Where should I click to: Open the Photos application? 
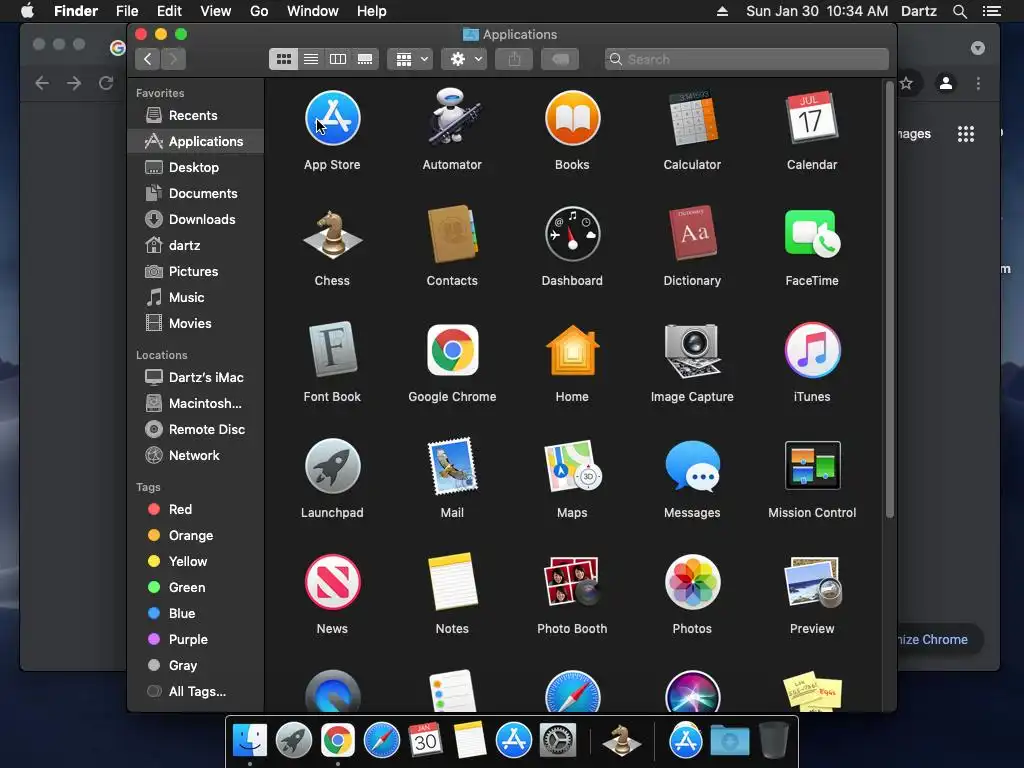[692, 582]
